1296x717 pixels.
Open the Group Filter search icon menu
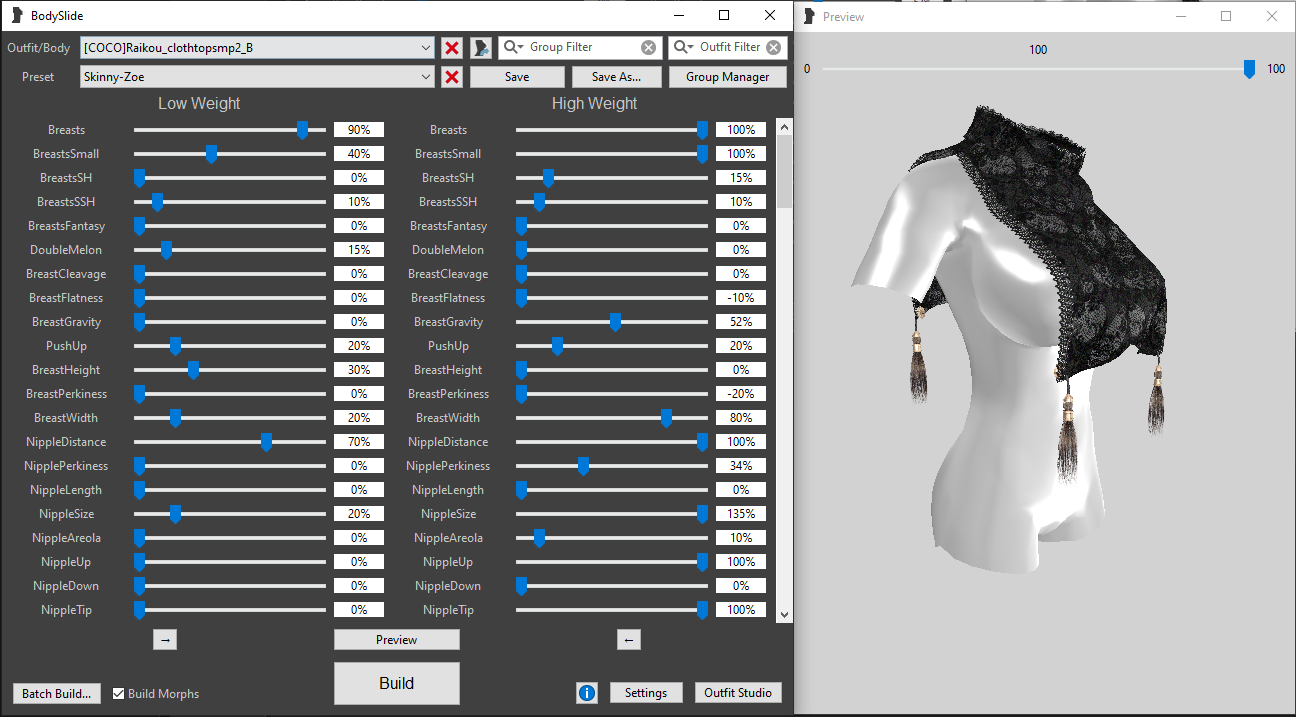click(514, 47)
